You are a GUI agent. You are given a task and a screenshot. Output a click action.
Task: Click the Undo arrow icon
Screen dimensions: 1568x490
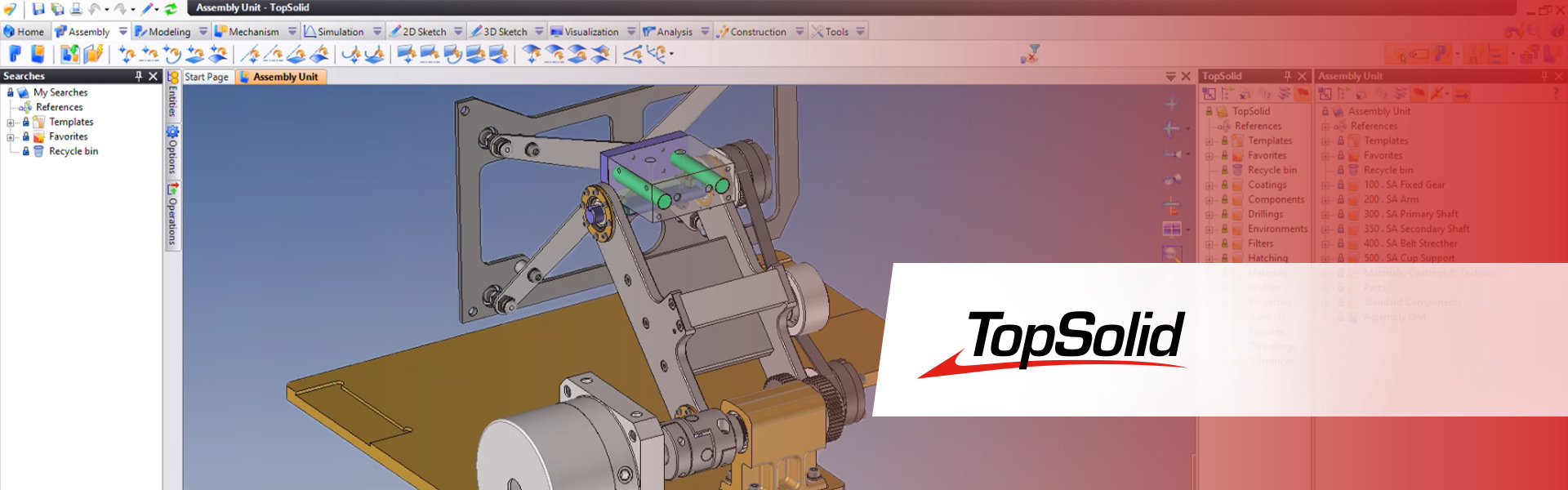(x=95, y=9)
